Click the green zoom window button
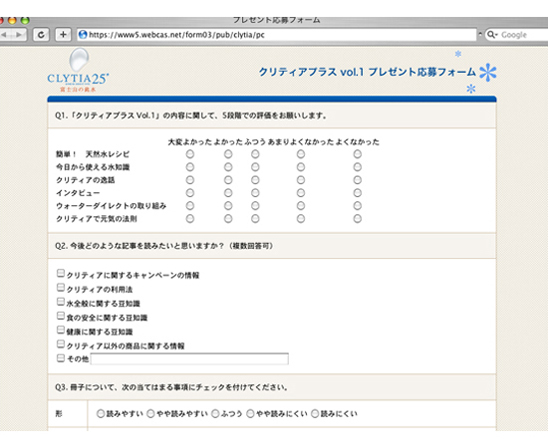The image size is (548, 448). pos(25,20)
